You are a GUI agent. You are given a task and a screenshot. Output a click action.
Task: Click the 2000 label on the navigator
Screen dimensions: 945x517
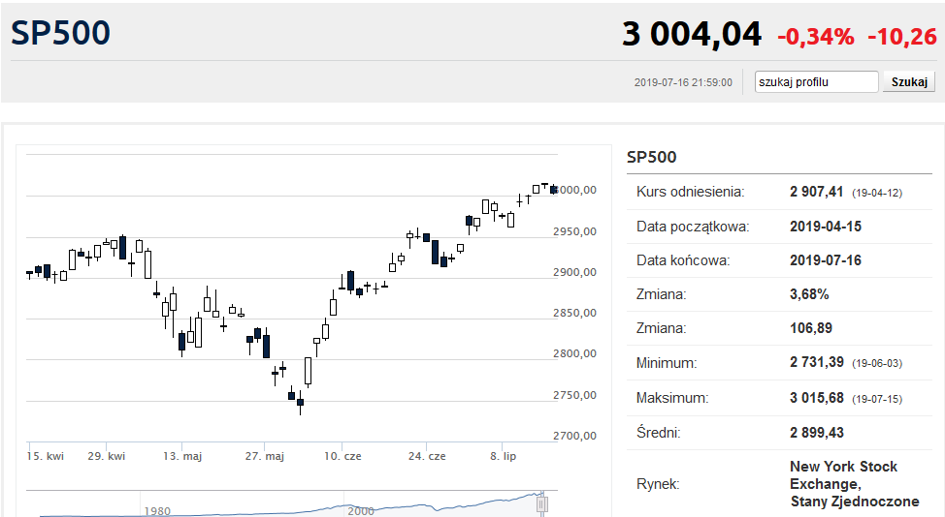click(x=360, y=511)
